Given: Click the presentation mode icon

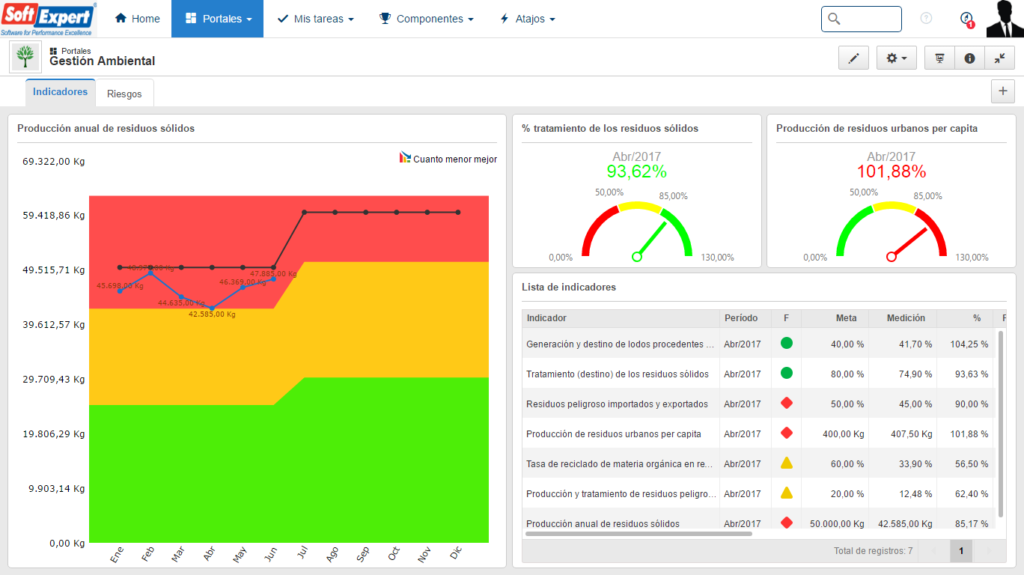Looking at the screenshot, I should 939,58.
